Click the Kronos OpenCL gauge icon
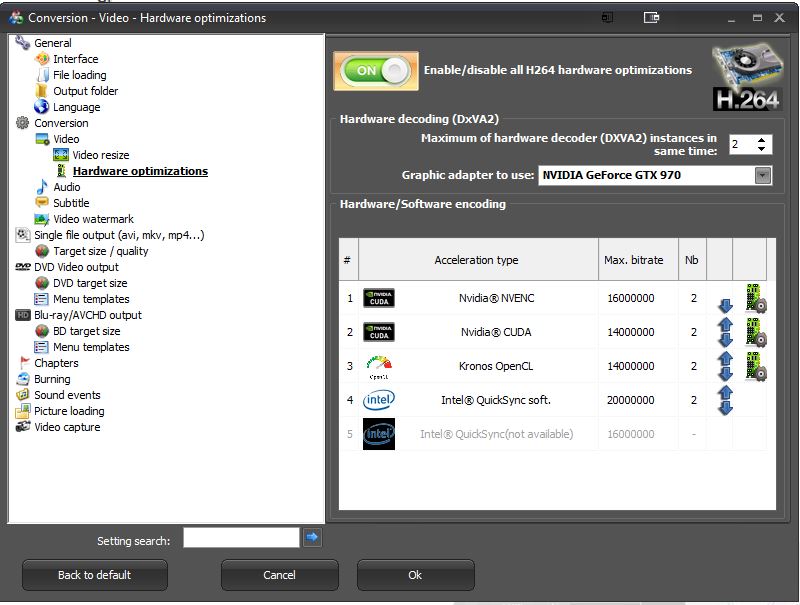Viewport: 800px width, 605px height. (379, 367)
